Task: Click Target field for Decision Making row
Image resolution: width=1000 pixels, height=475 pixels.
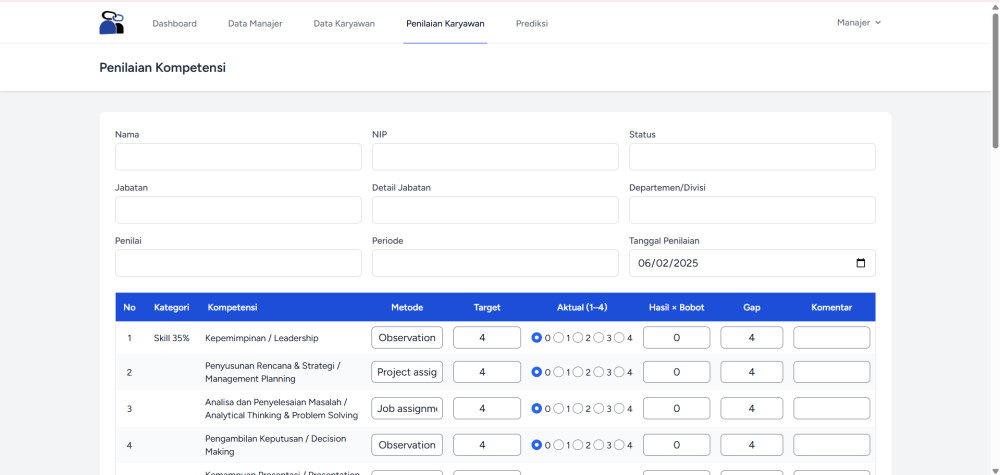Action: (x=487, y=445)
